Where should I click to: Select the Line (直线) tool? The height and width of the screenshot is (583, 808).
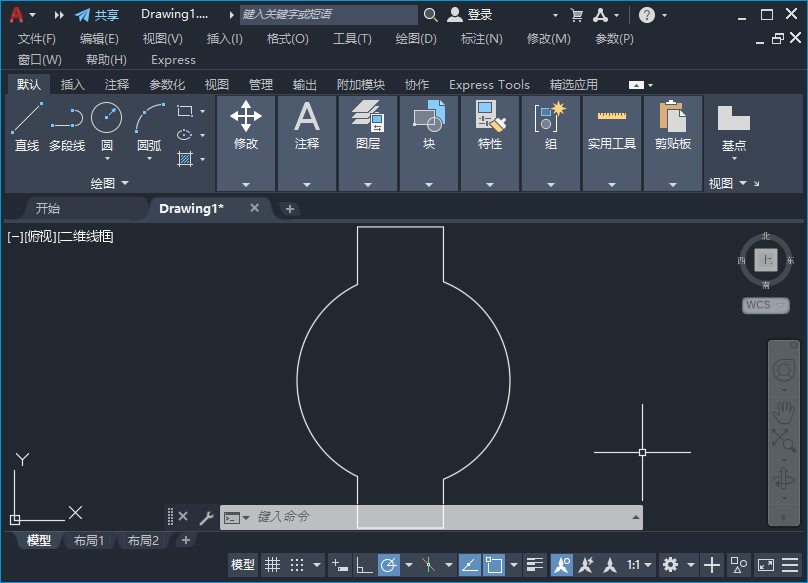tap(27, 127)
